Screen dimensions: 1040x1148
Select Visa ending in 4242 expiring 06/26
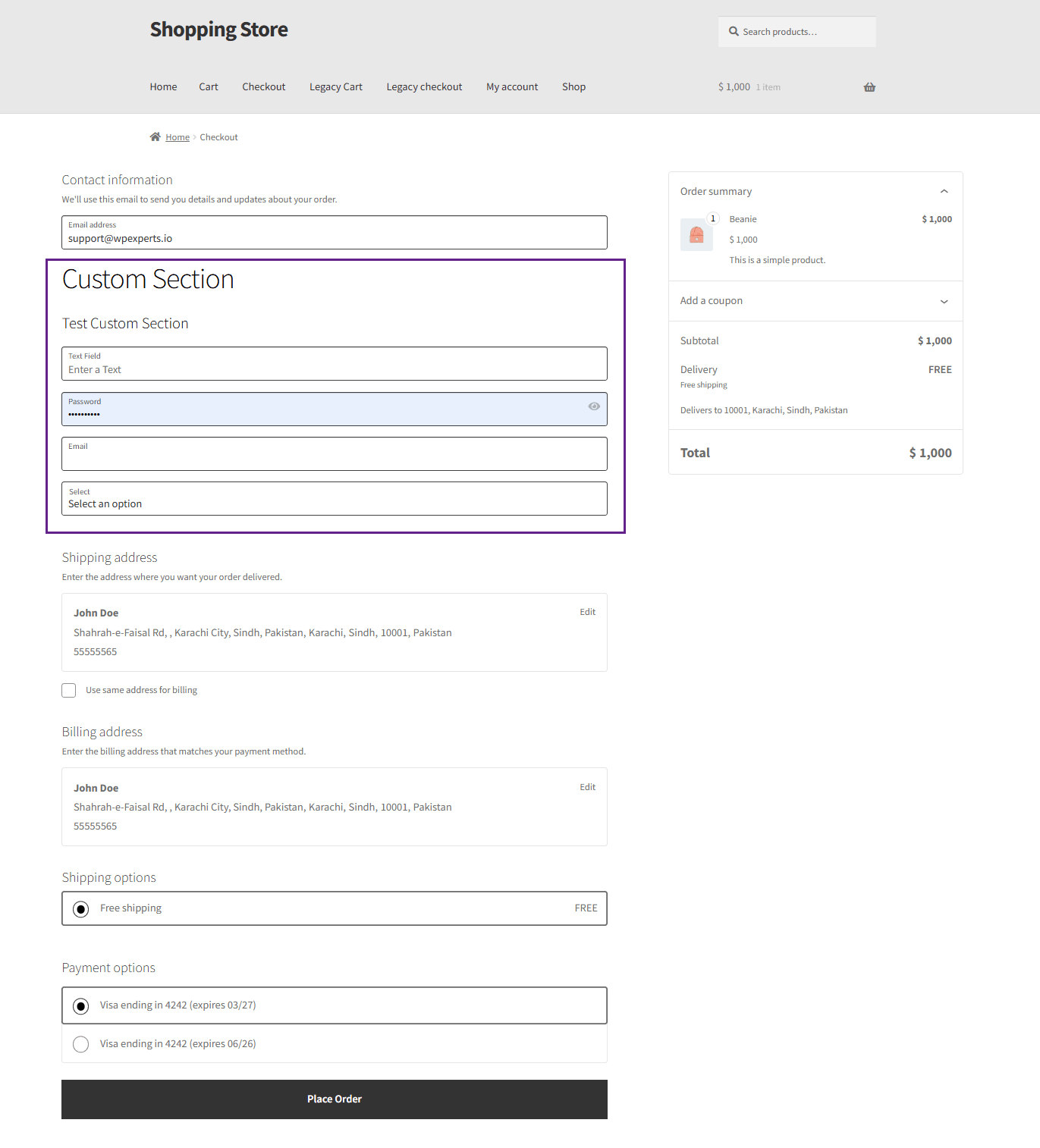[80, 1043]
